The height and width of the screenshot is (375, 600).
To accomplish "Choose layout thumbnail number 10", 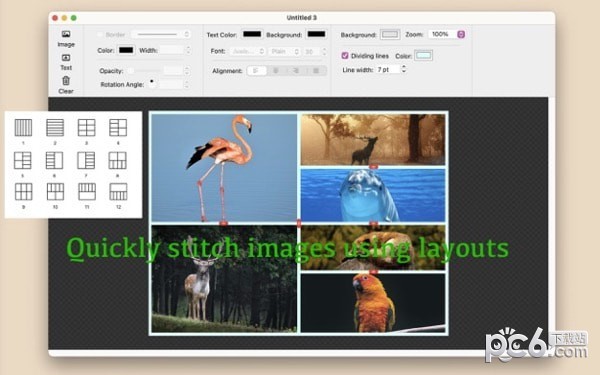I will tap(55, 192).
